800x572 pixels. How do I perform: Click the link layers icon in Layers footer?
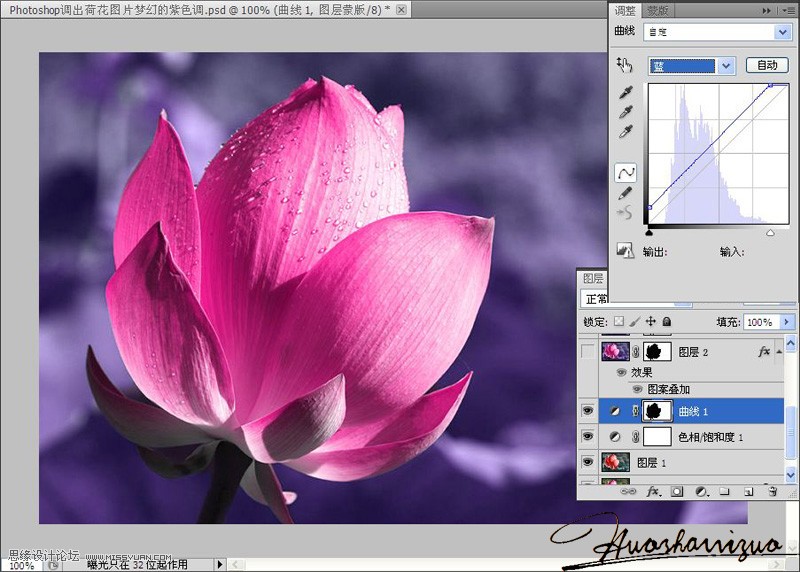tap(628, 491)
